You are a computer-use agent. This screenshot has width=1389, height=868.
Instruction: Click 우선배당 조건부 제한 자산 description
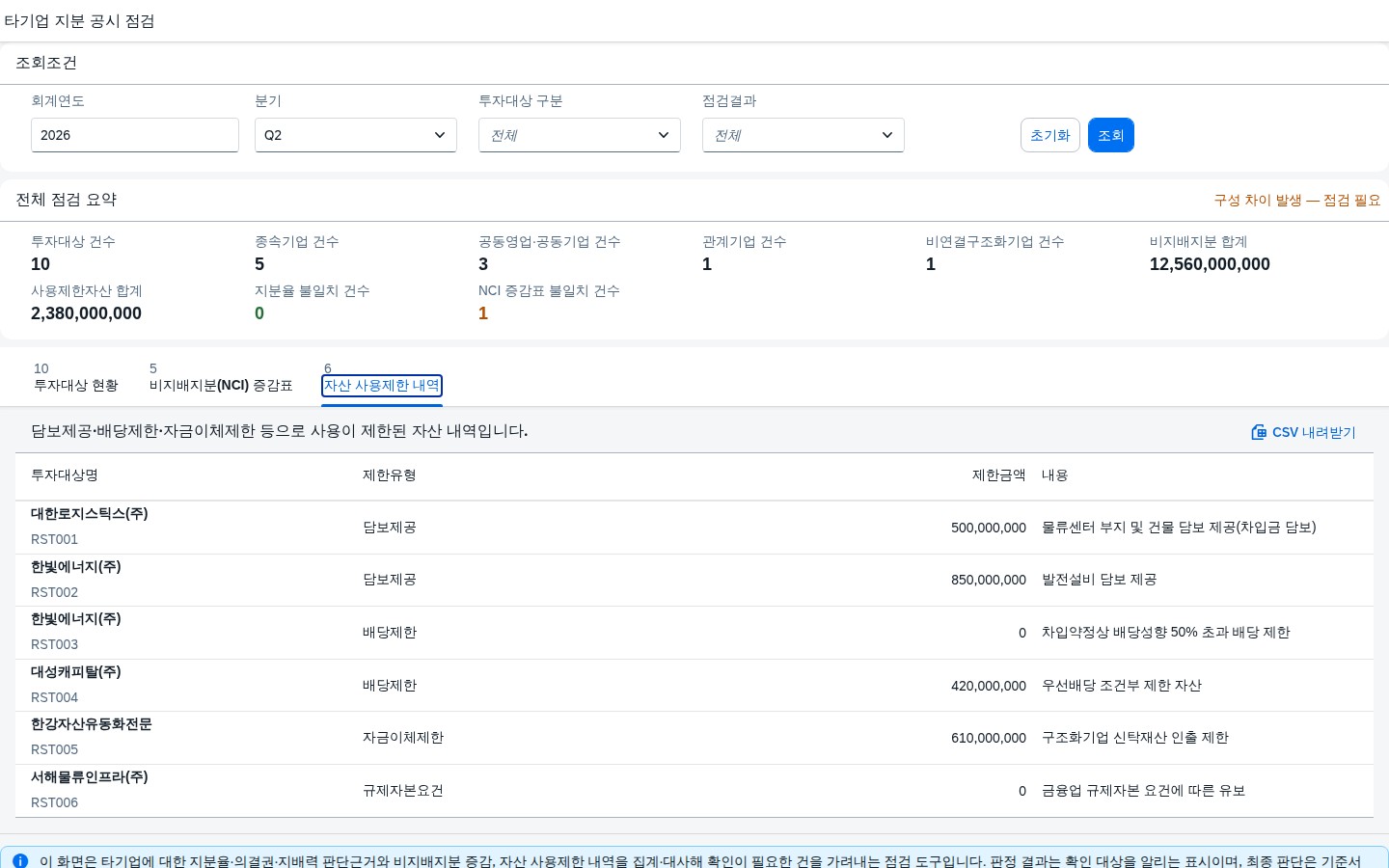[x=1122, y=686]
